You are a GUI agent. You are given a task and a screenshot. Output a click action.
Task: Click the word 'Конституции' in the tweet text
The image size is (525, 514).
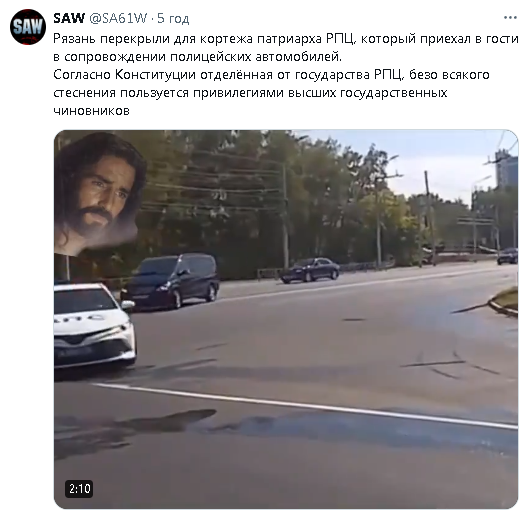(155, 75)
